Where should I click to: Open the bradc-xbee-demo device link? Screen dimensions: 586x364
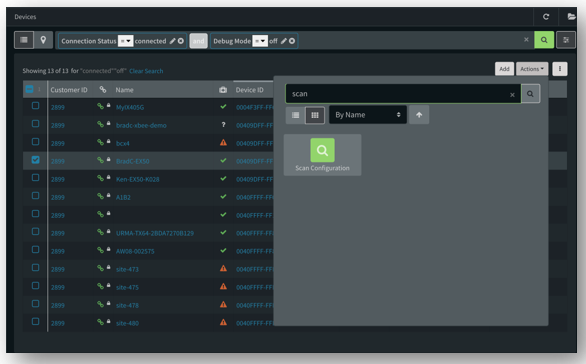[x=141, y=126]
